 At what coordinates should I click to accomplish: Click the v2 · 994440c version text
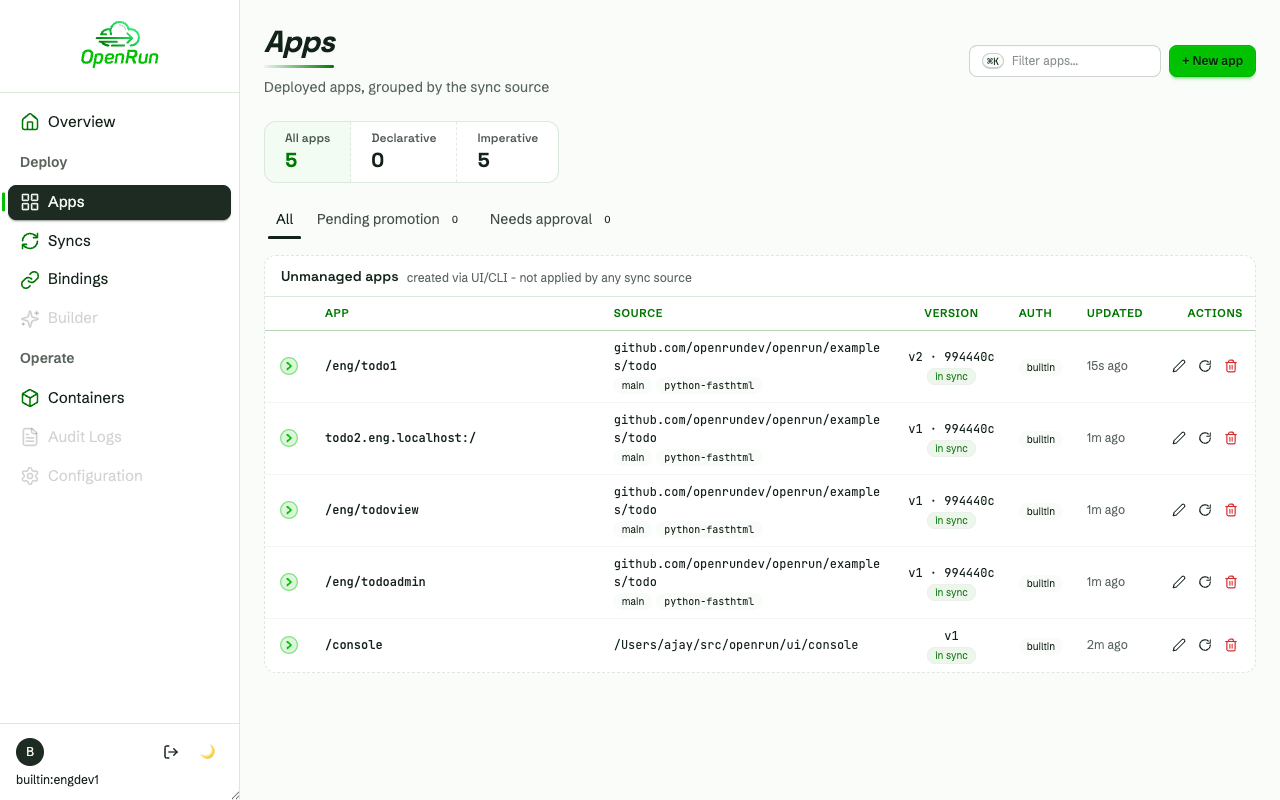coord(951,357)
